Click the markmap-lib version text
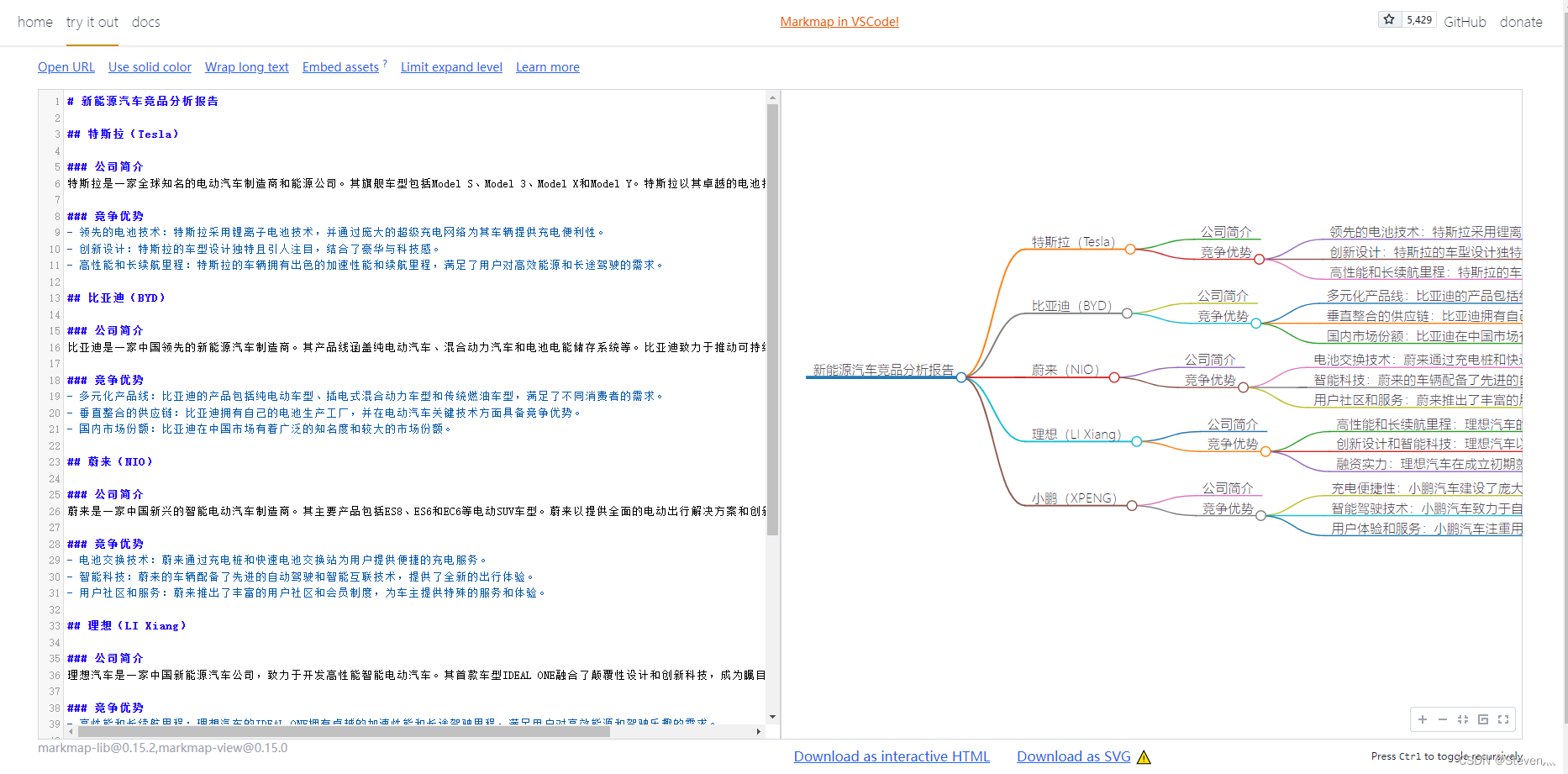The width and height of the screenshot is (1568, 774). click(162, 748)
